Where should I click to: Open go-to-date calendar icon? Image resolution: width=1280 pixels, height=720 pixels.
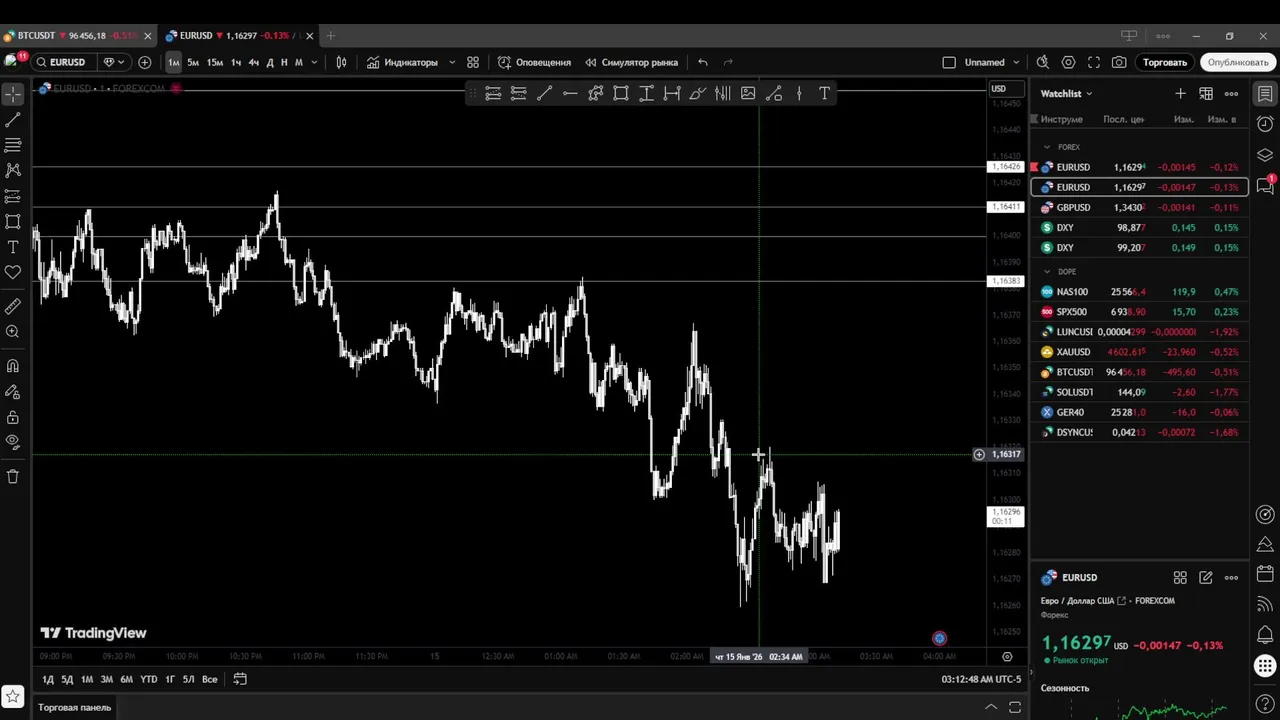coord(240,679)
